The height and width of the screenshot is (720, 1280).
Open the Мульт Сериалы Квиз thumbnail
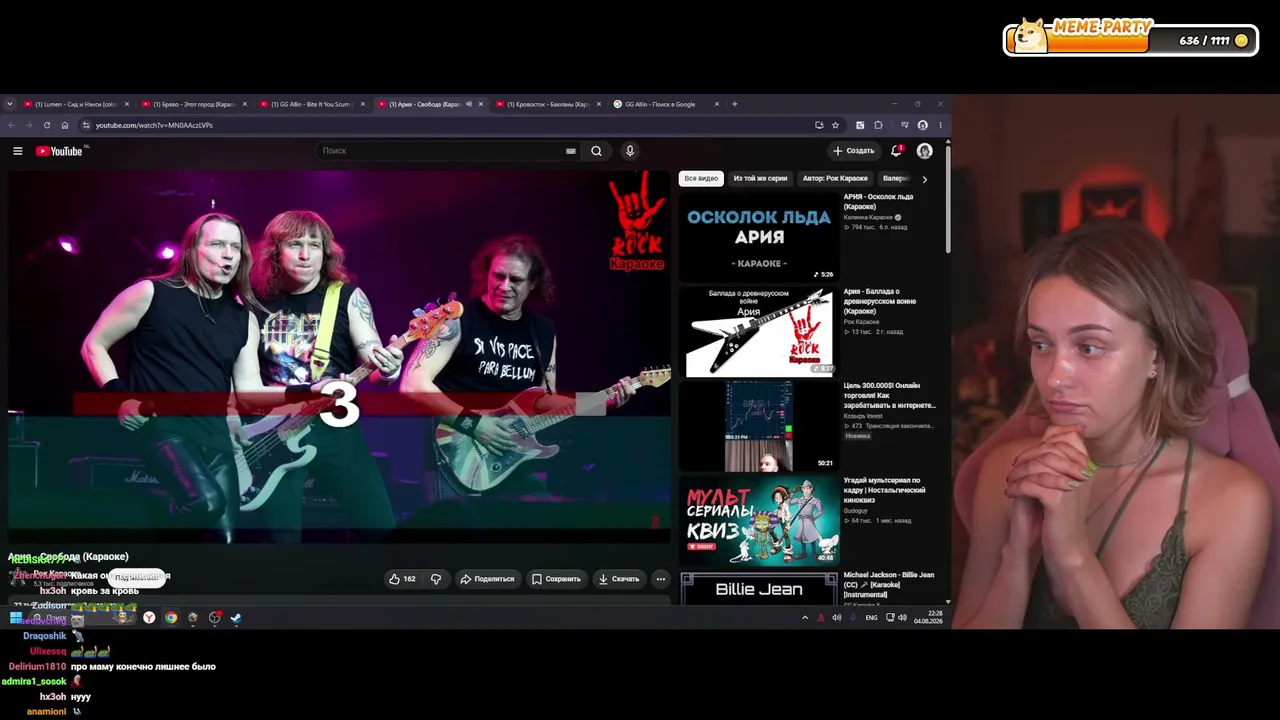point(759,521)
